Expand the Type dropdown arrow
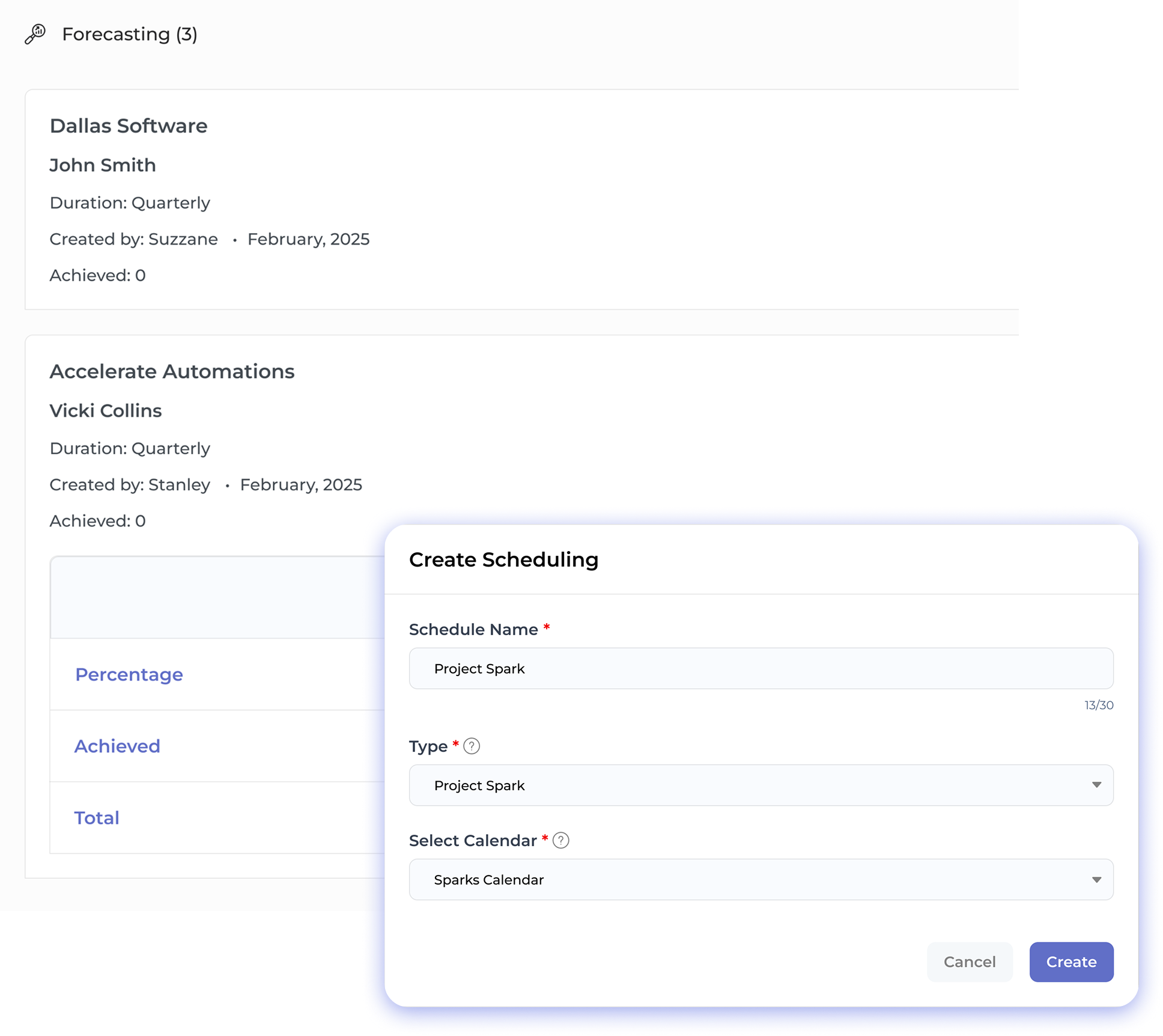The image size is (1163, 1036). [1096, 785]
